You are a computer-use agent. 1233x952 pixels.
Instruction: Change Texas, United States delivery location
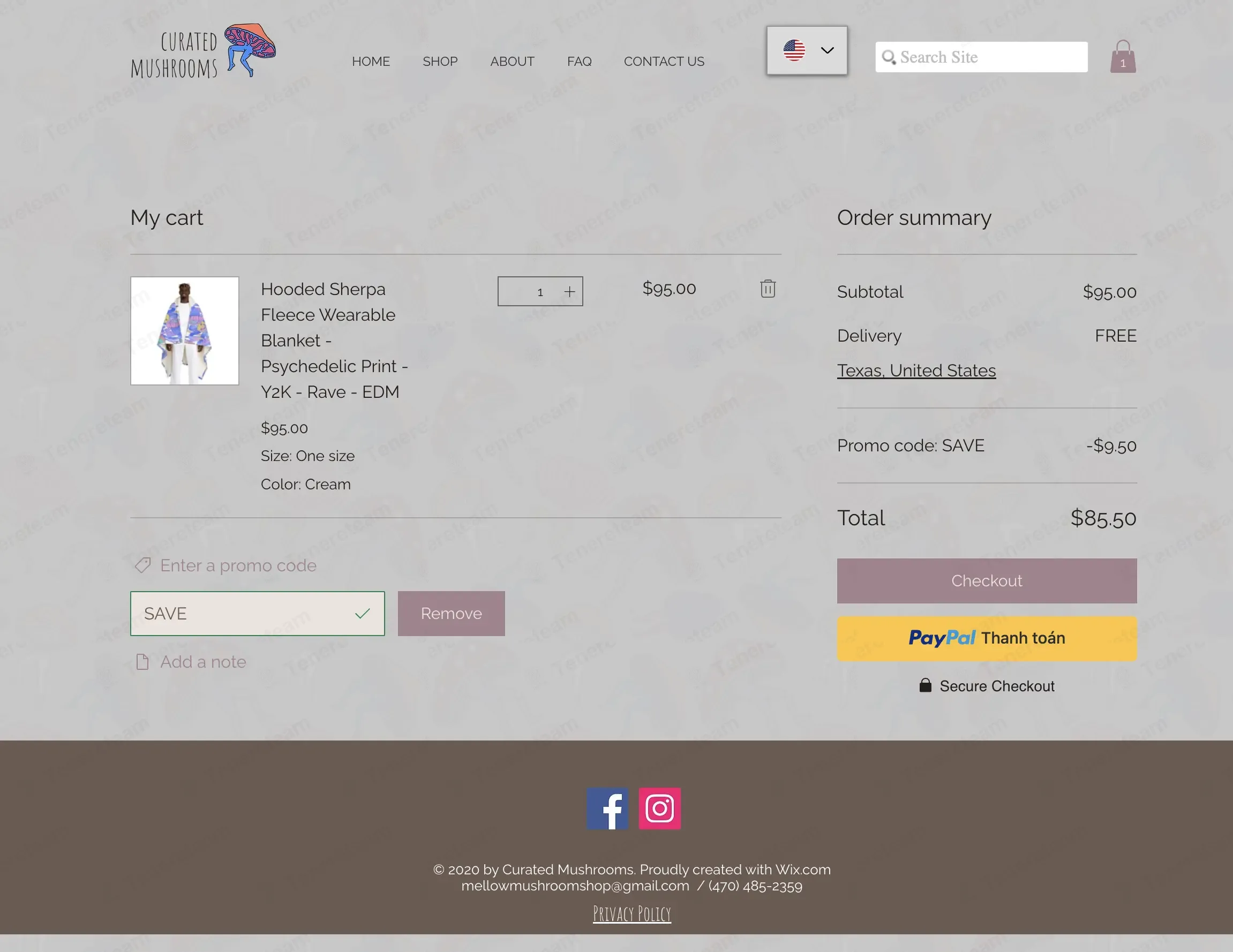(x=916, y=370)
